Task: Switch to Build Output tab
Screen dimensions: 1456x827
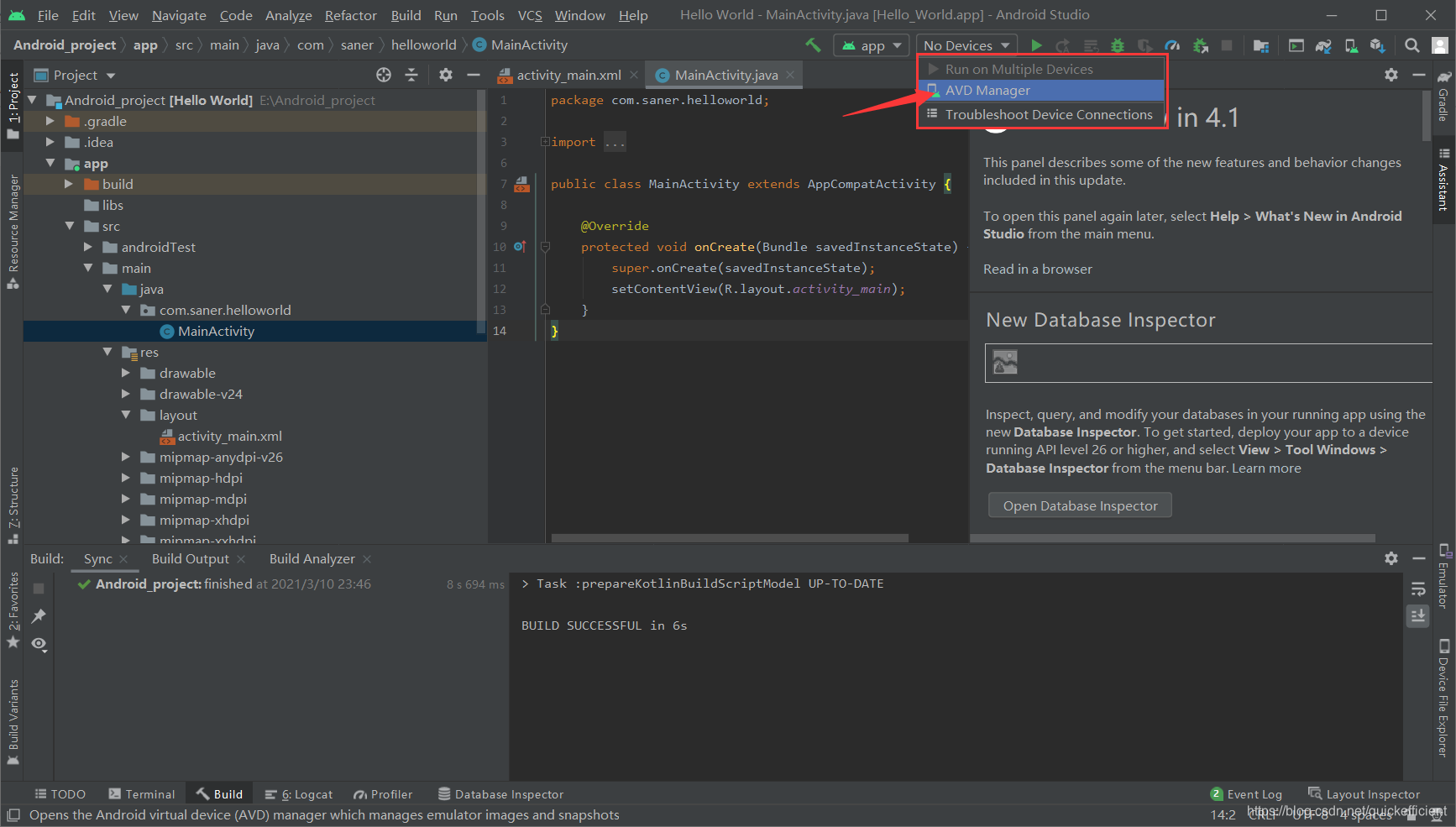Action: click(191, 559)
